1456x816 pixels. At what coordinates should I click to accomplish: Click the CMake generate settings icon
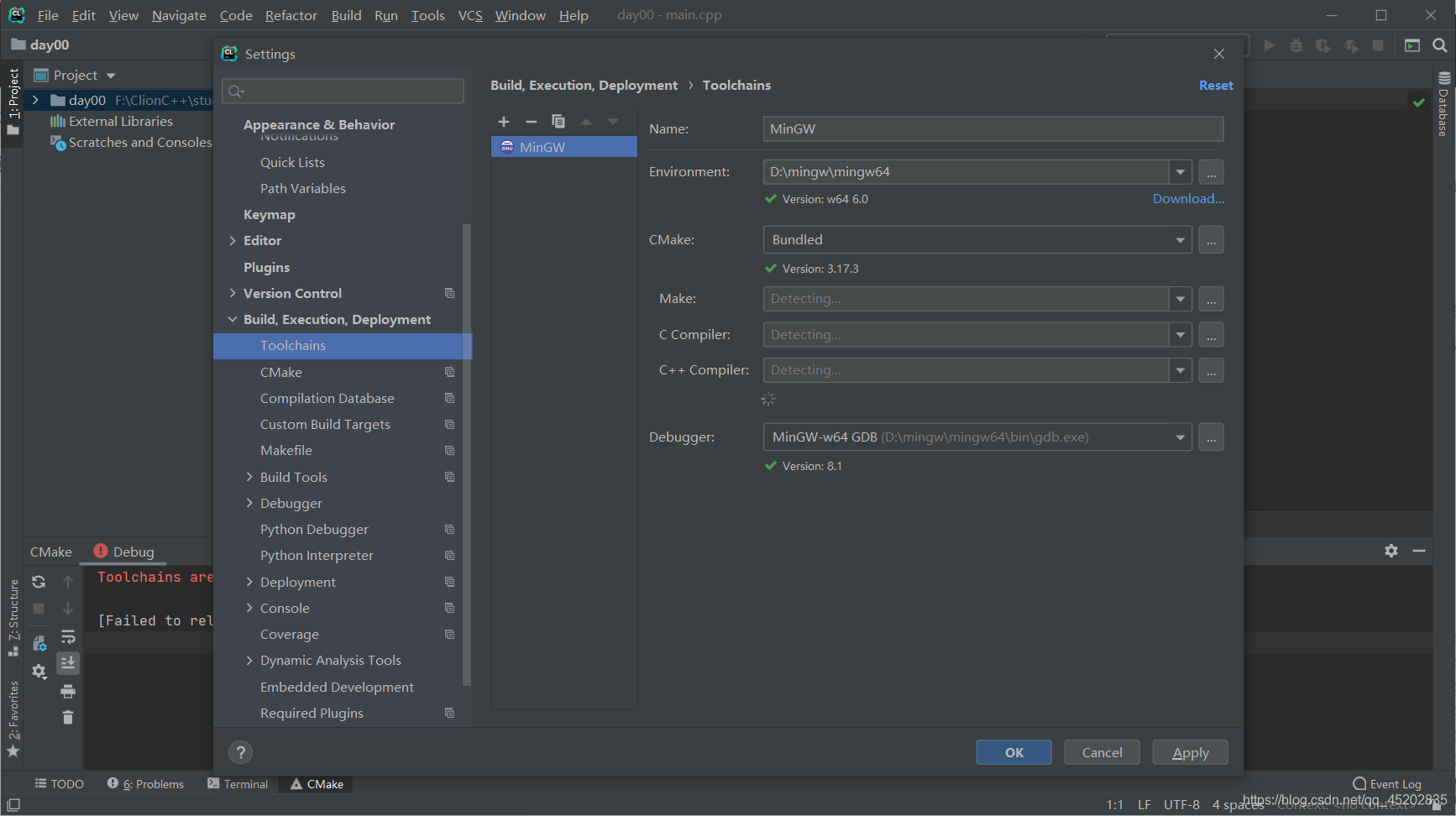tap(39, 644)
